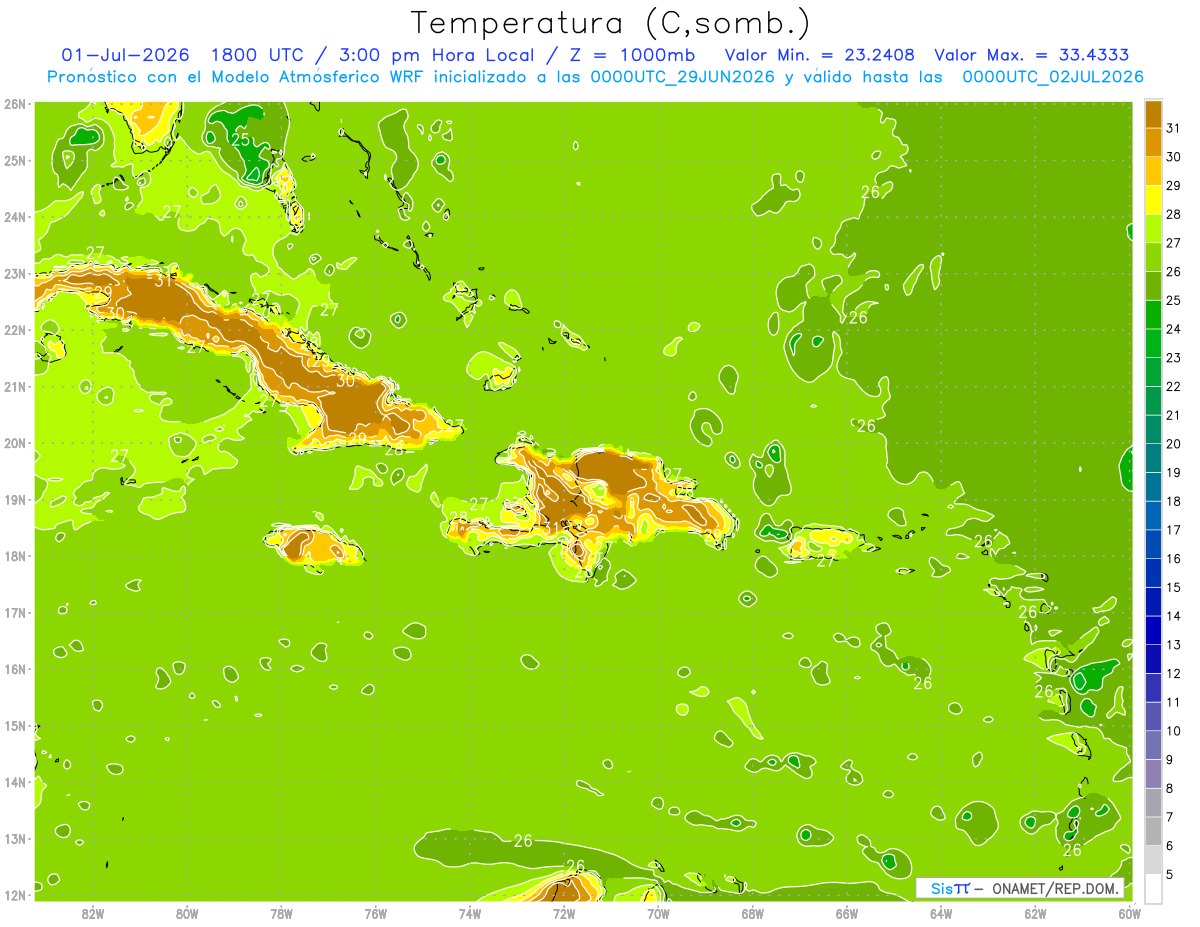Image resolution: width=1200 pixels, height=927 pixels.
Task: Click the '76W' longitude axis label
Action: (x=375, y=913)
